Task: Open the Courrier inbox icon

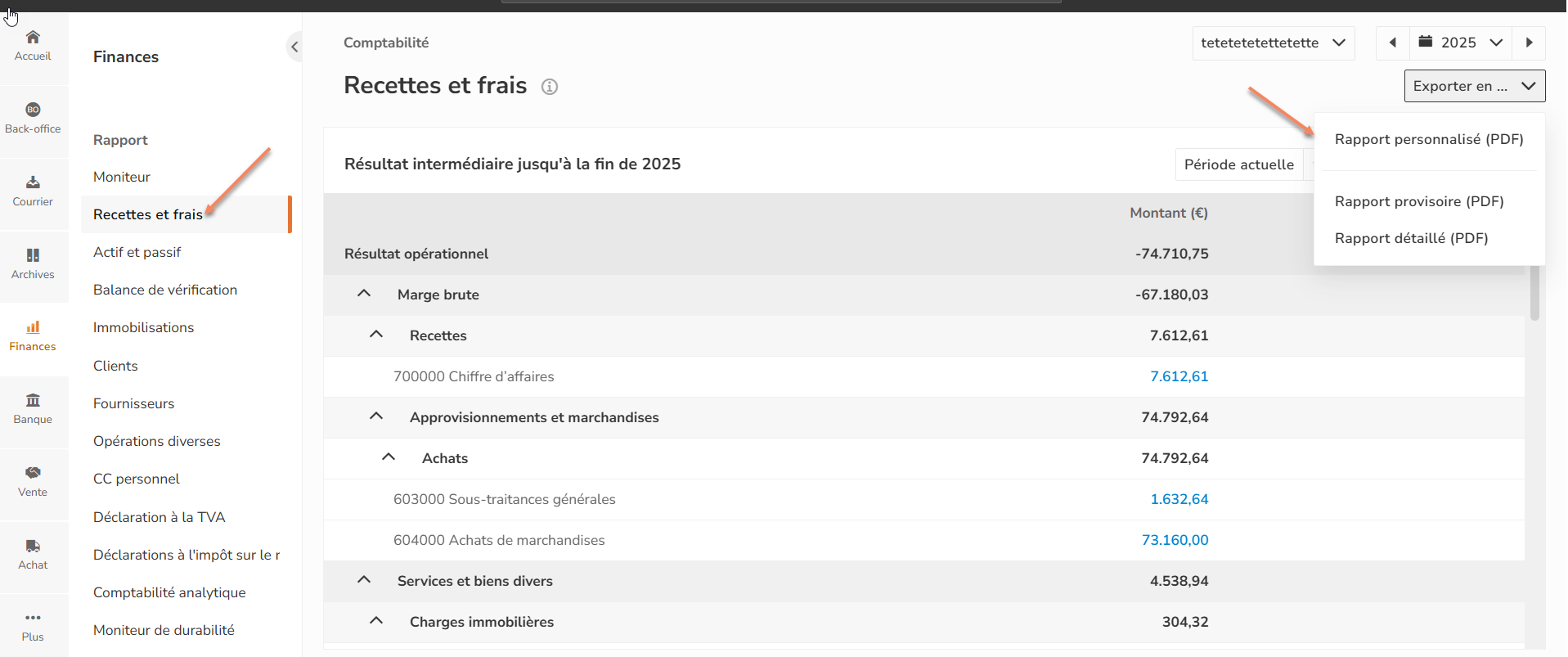Action: click(33, 182)
